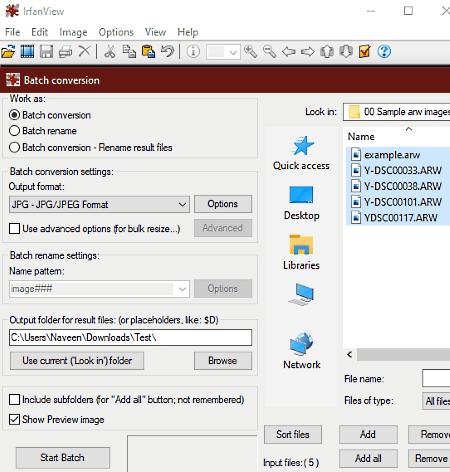Toggle Include subfolders checkbox
The image size is (450, 472).
click(x=14, y=399)
